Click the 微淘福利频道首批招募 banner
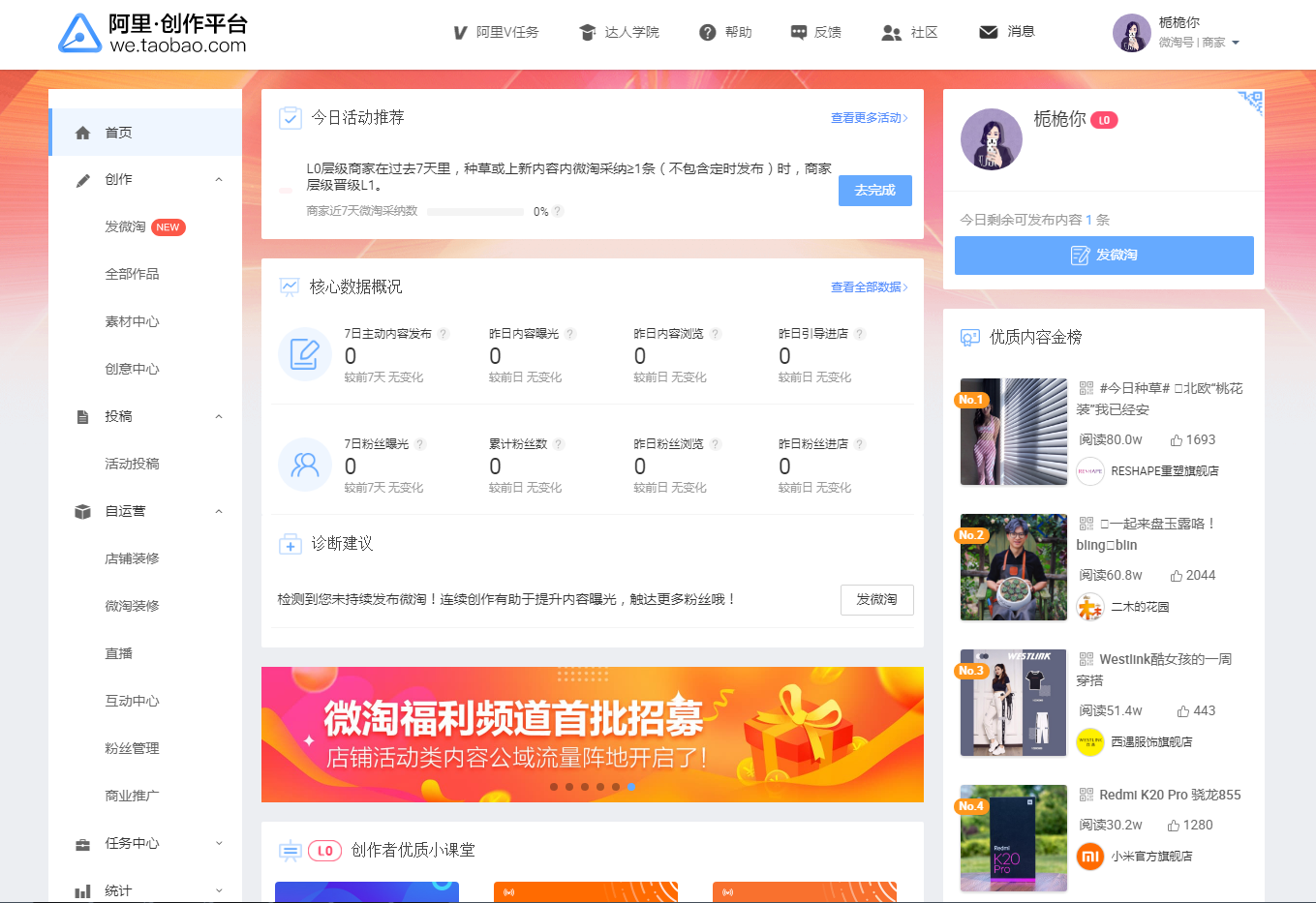Image resolution: width=1316 pixels, height=903 pixels. [593, 735]
